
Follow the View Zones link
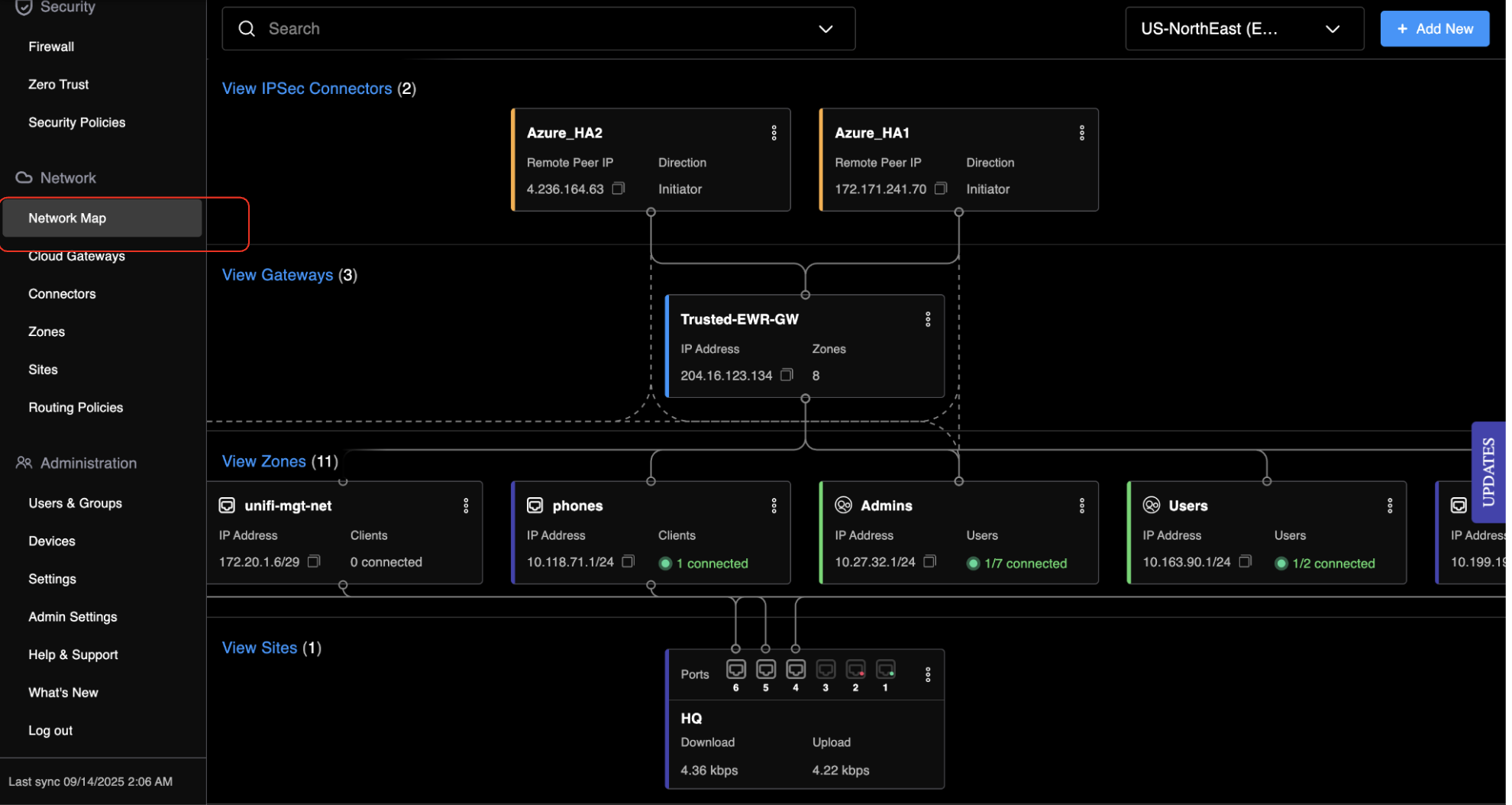tap(263, 461)
